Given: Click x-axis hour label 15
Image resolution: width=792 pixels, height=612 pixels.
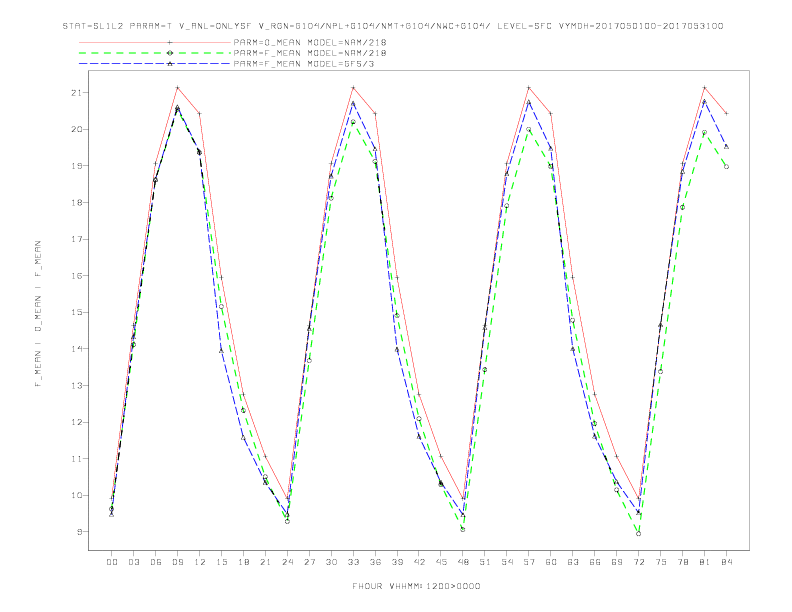Looking at the screenshot, I should (221, 562).
